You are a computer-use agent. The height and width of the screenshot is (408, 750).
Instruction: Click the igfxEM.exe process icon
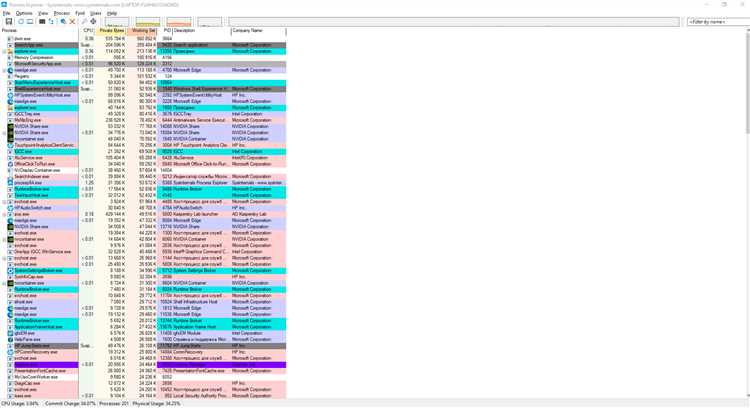pos(10,333)
